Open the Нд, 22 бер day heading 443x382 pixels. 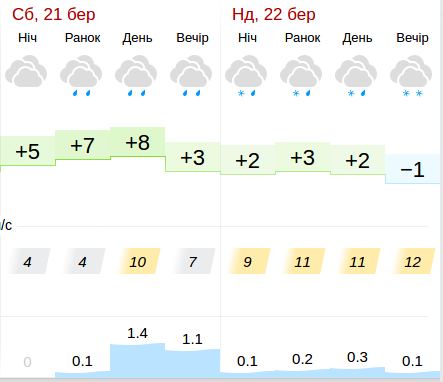pos(274,15)
